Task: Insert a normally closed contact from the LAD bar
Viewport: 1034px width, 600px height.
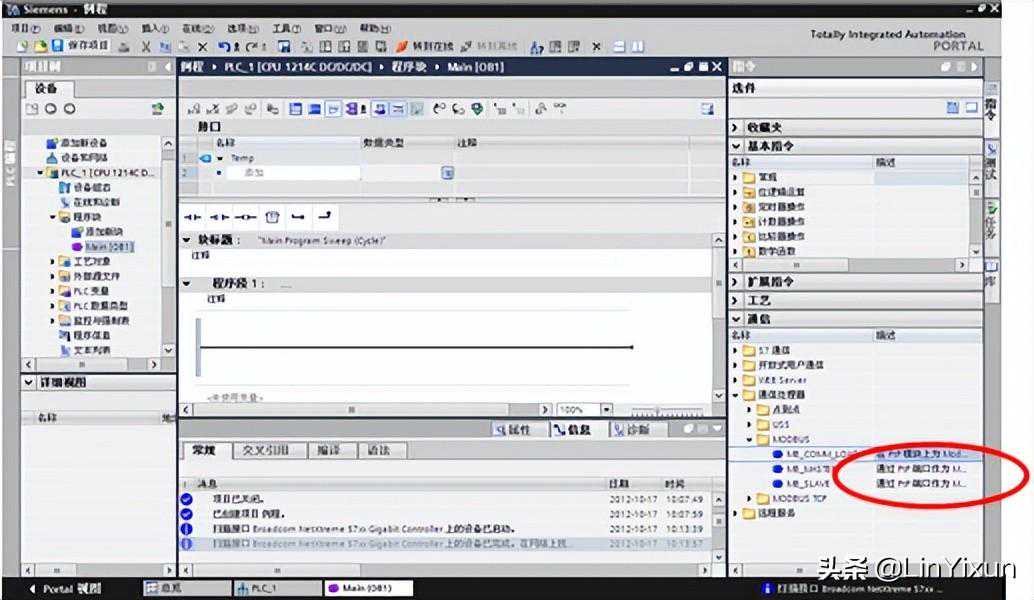Action: tap(219, 216)
